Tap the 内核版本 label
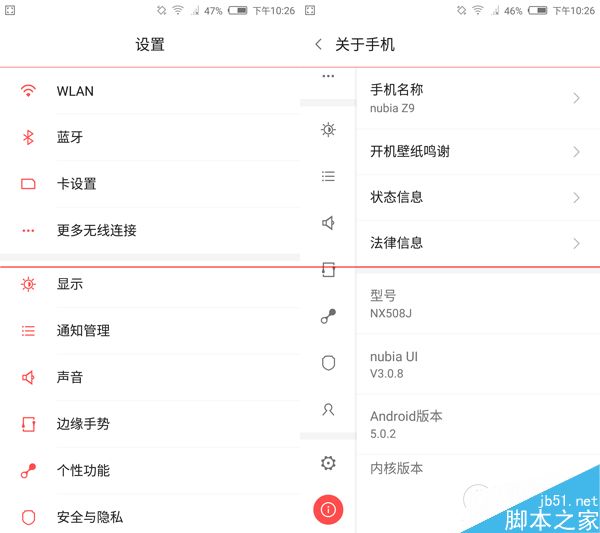Viewport: 600px width, 533px height. (x=396, y=468)
